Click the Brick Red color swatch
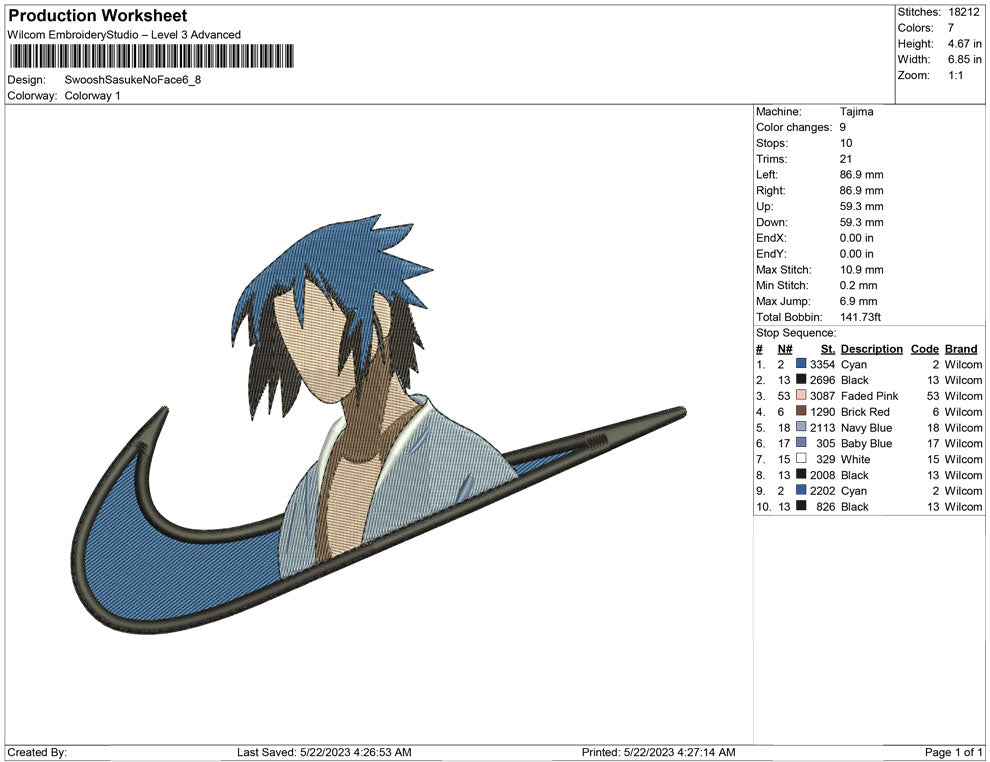 tap(801, 411)
